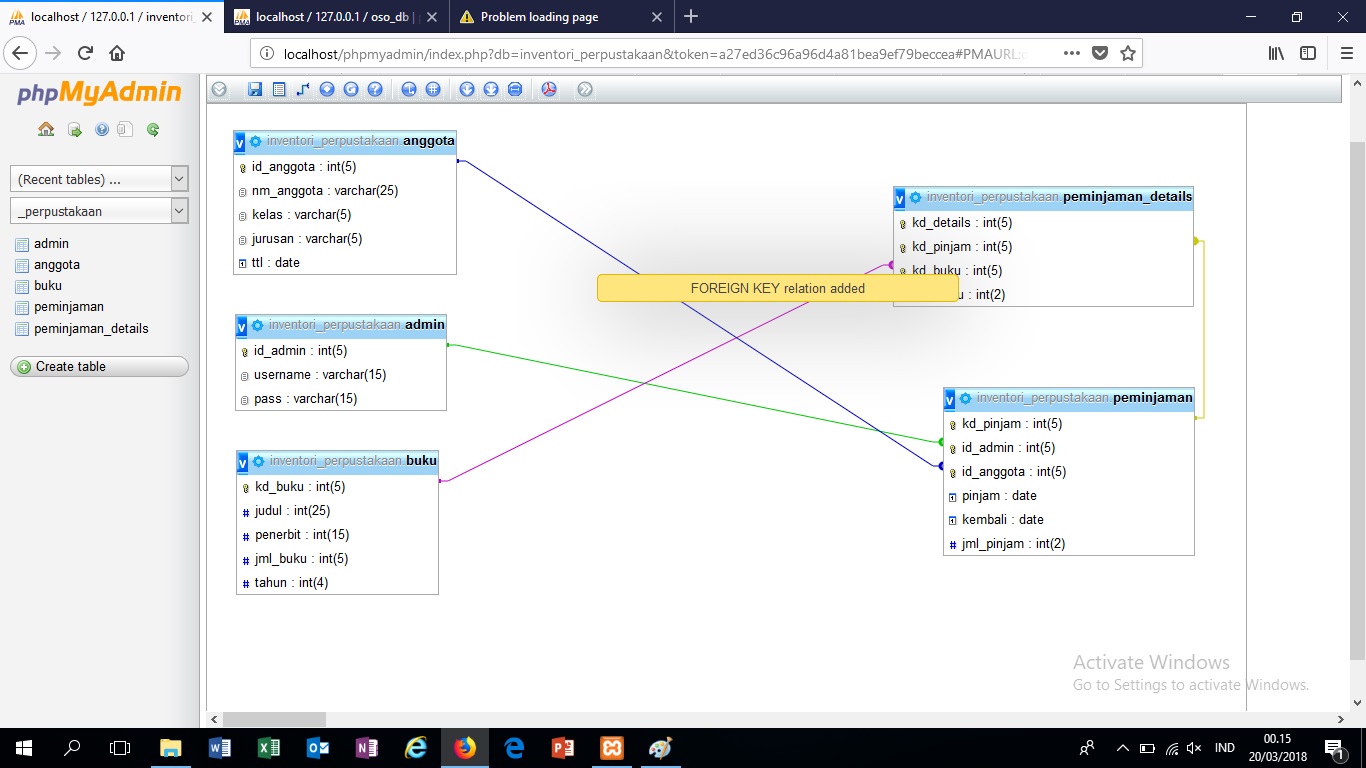Open the _perpustakaan database dropdown
Screen dimensions: 1366x768
tap(98, 210)
